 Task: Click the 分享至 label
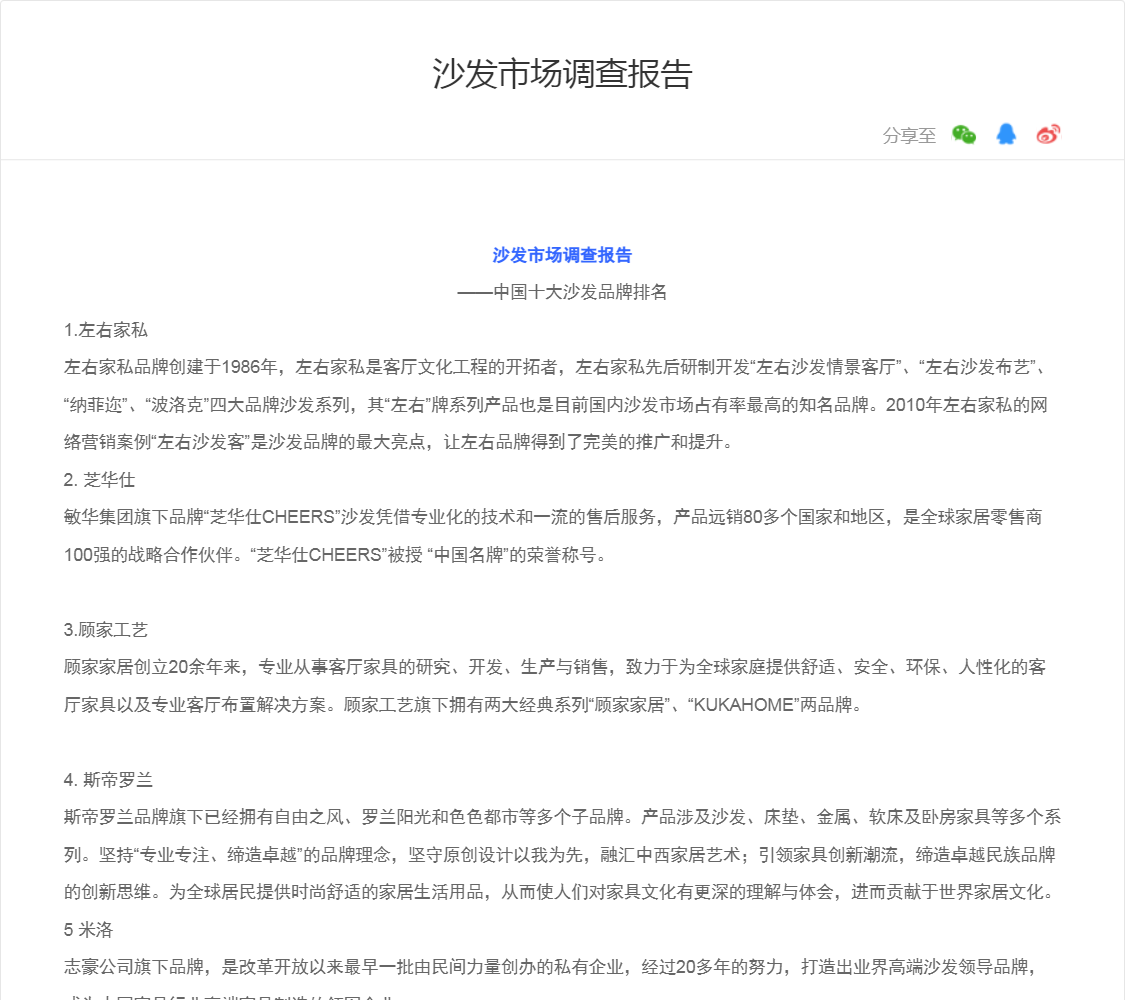coord(909,136)
